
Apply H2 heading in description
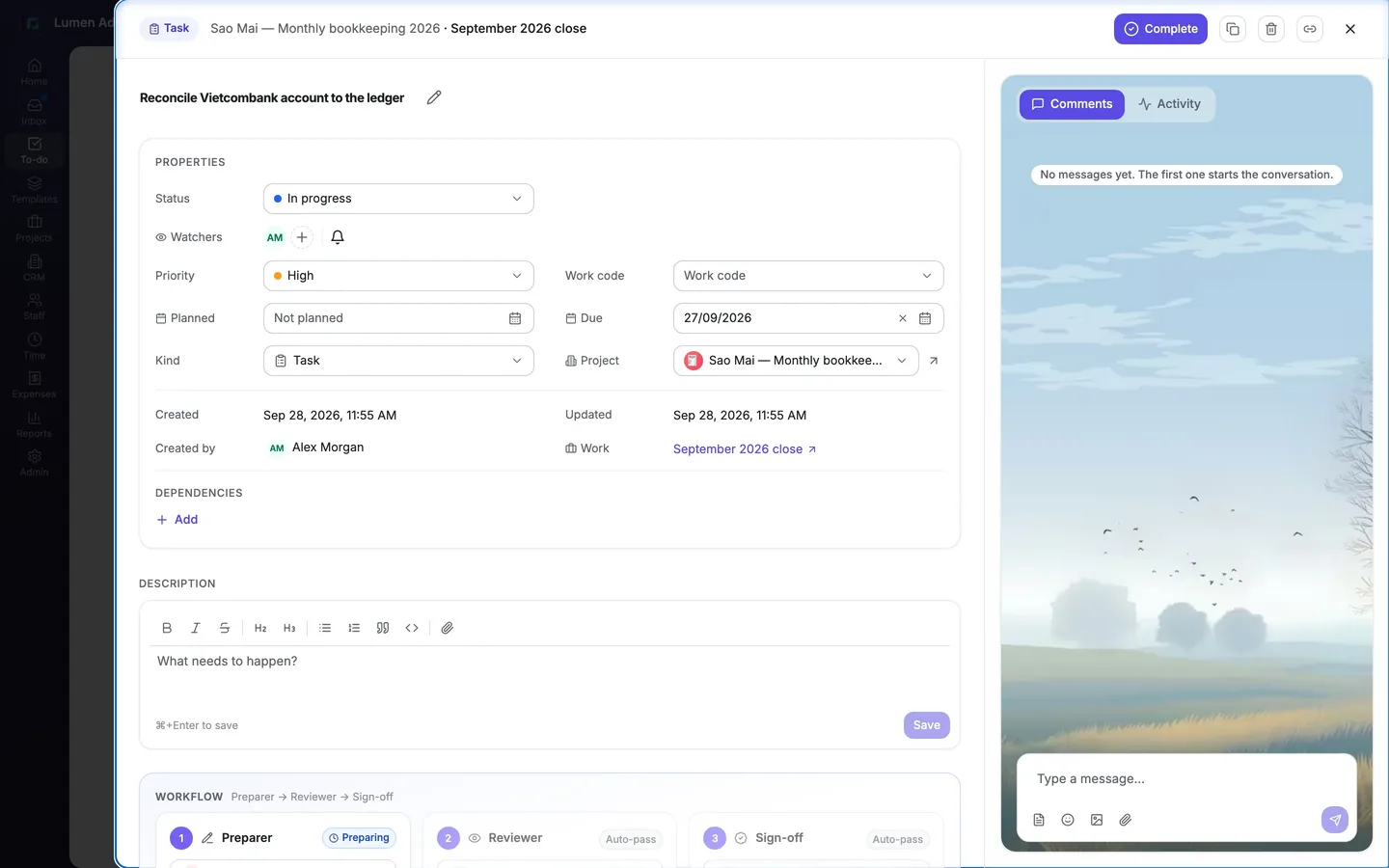point(260,628)
